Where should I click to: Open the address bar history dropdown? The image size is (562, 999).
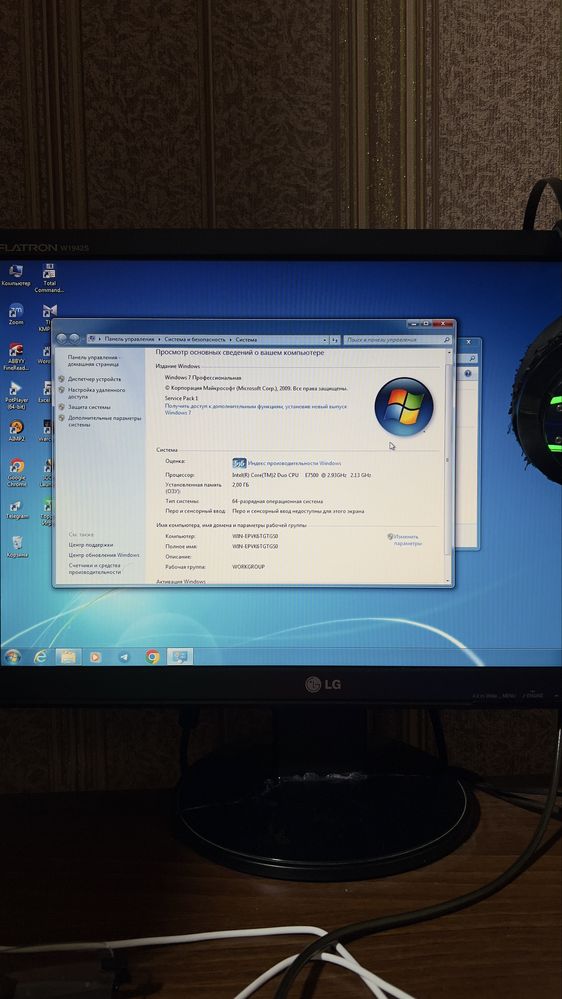click(x=324, y=340)
